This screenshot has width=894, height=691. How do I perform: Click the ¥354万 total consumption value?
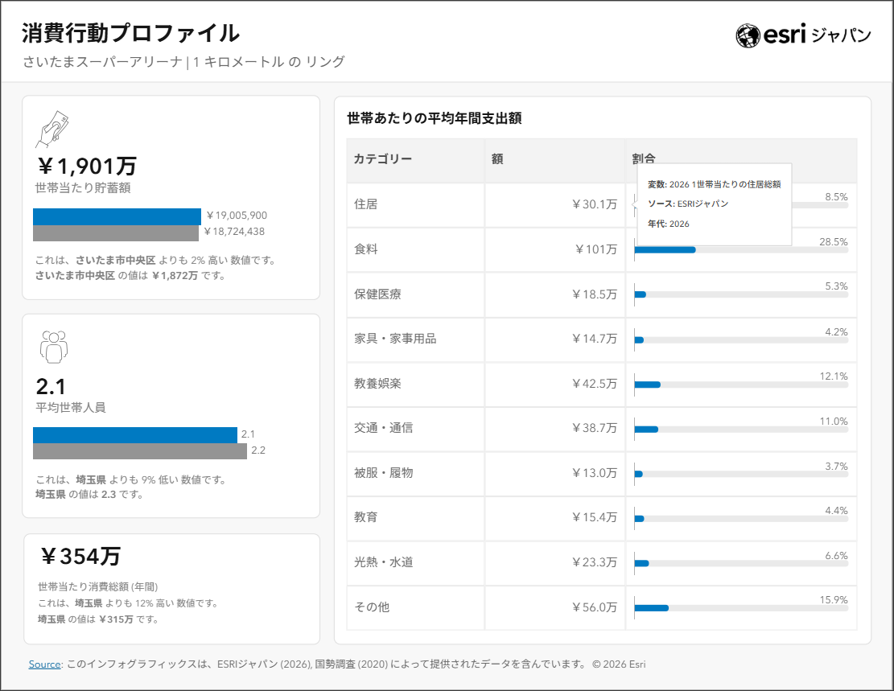click(81, 557)
